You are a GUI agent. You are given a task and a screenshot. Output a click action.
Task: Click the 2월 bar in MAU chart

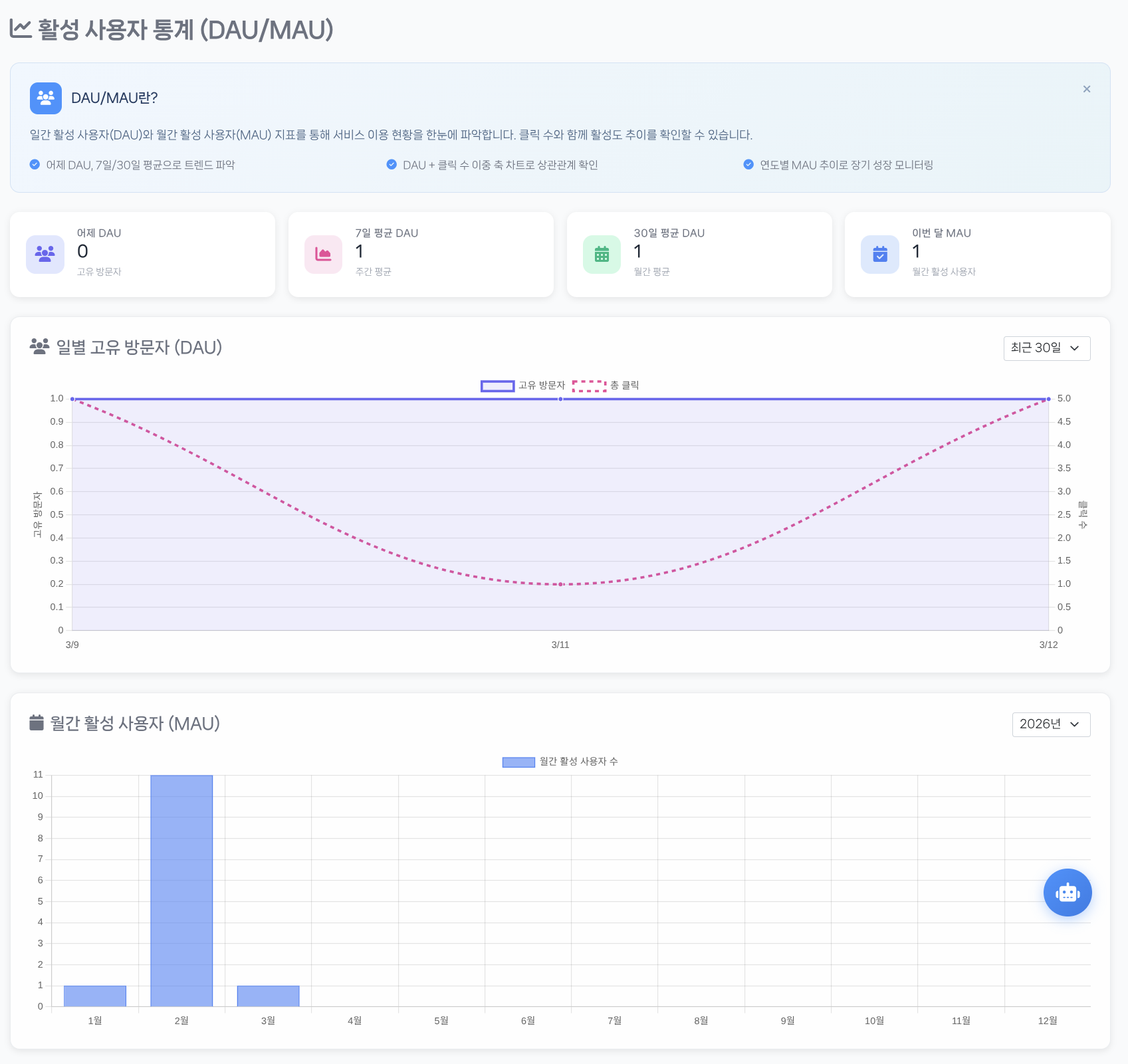[x=181, y=891]
